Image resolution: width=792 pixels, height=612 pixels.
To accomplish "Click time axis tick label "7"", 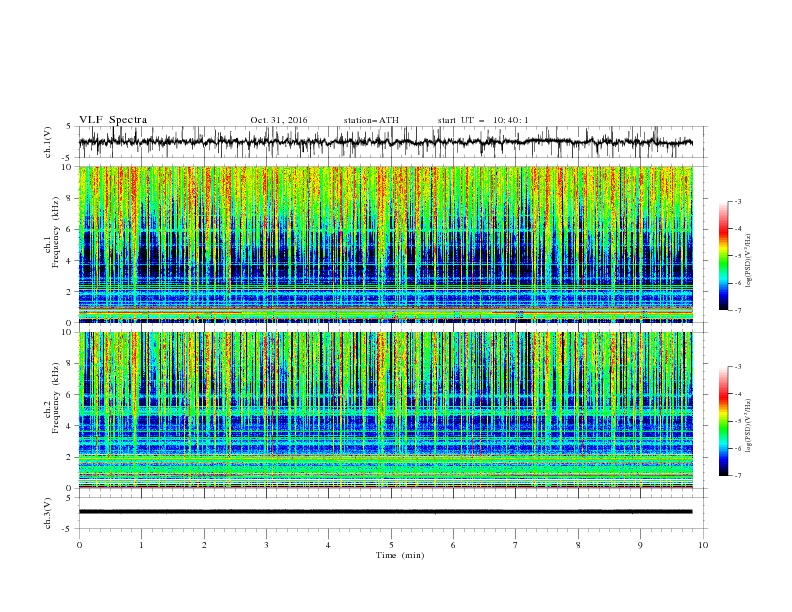I will (x=516, y=545).
